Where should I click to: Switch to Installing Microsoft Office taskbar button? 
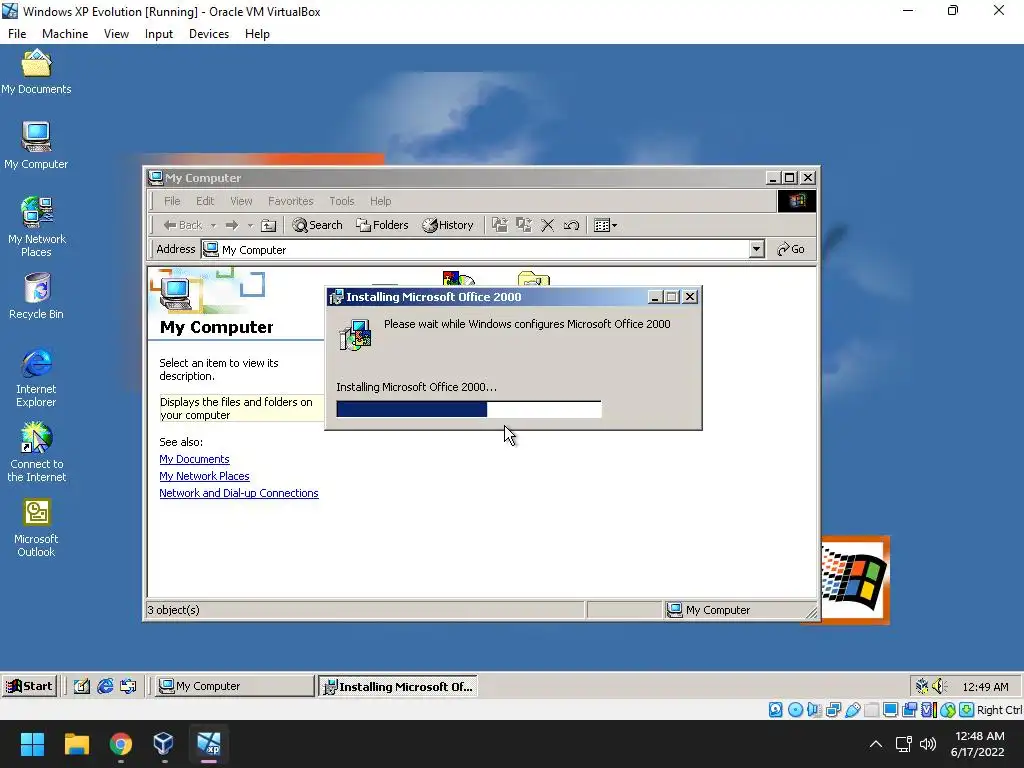(398, 686)
